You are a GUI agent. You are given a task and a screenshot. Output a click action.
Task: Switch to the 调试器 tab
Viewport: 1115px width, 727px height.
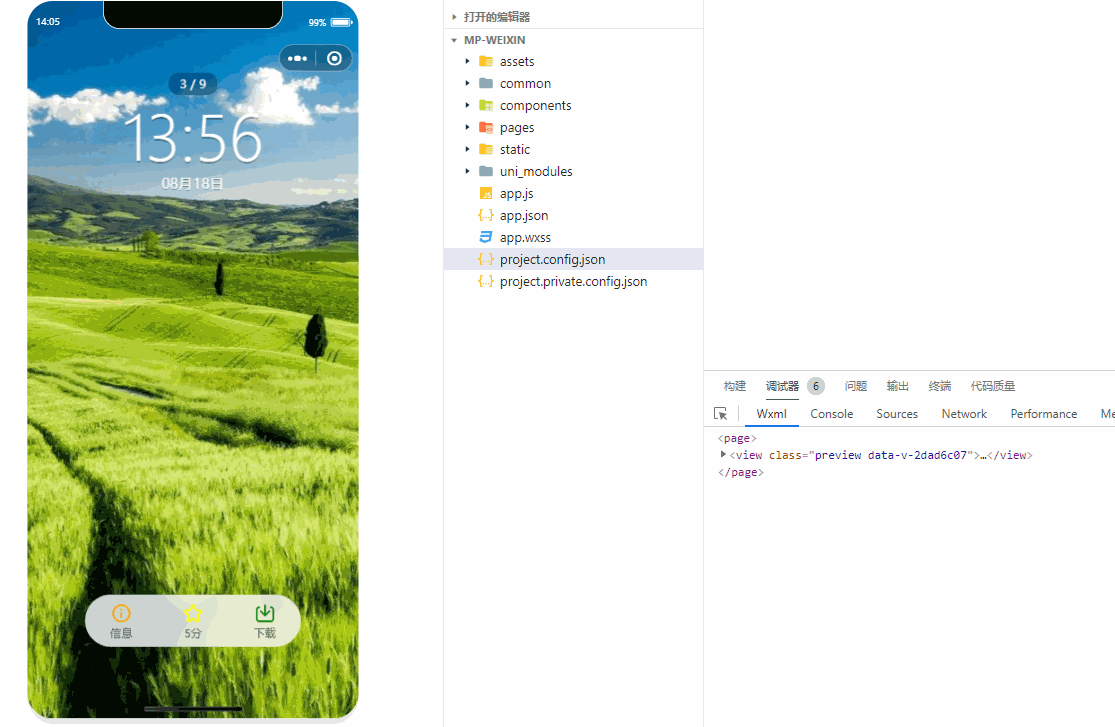(782, 386)
